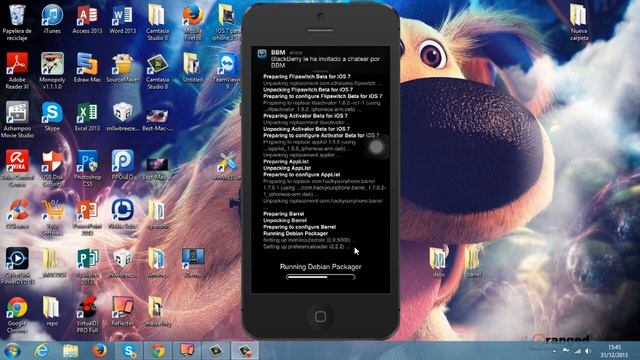Select the repo folder icon

coord(52,312)
